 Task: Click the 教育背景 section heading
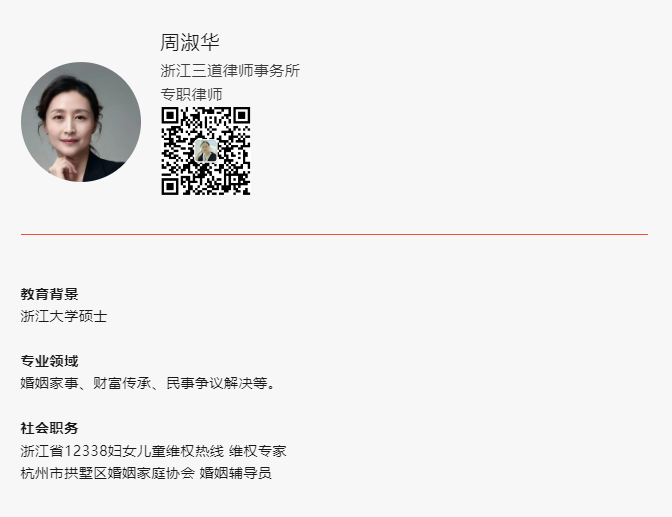[x=49, y=294]
